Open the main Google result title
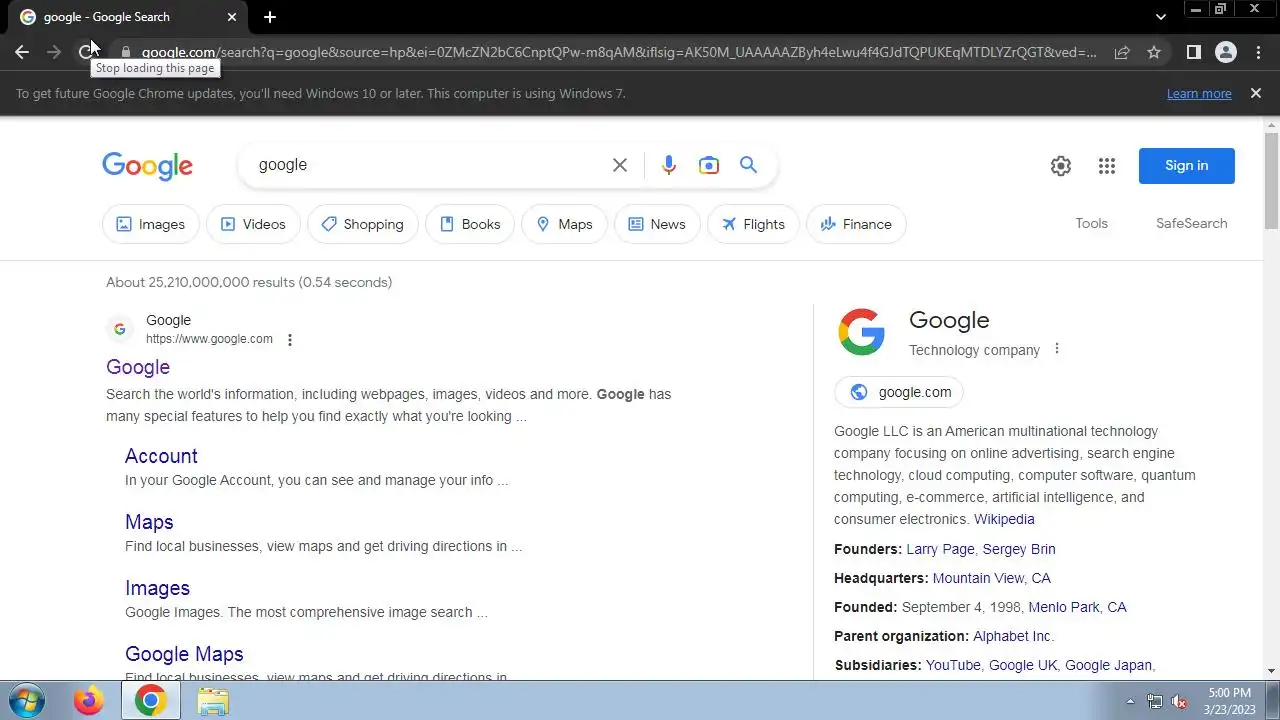The width and height of the screenshot is (1280, 720). [x=138, y=367]
